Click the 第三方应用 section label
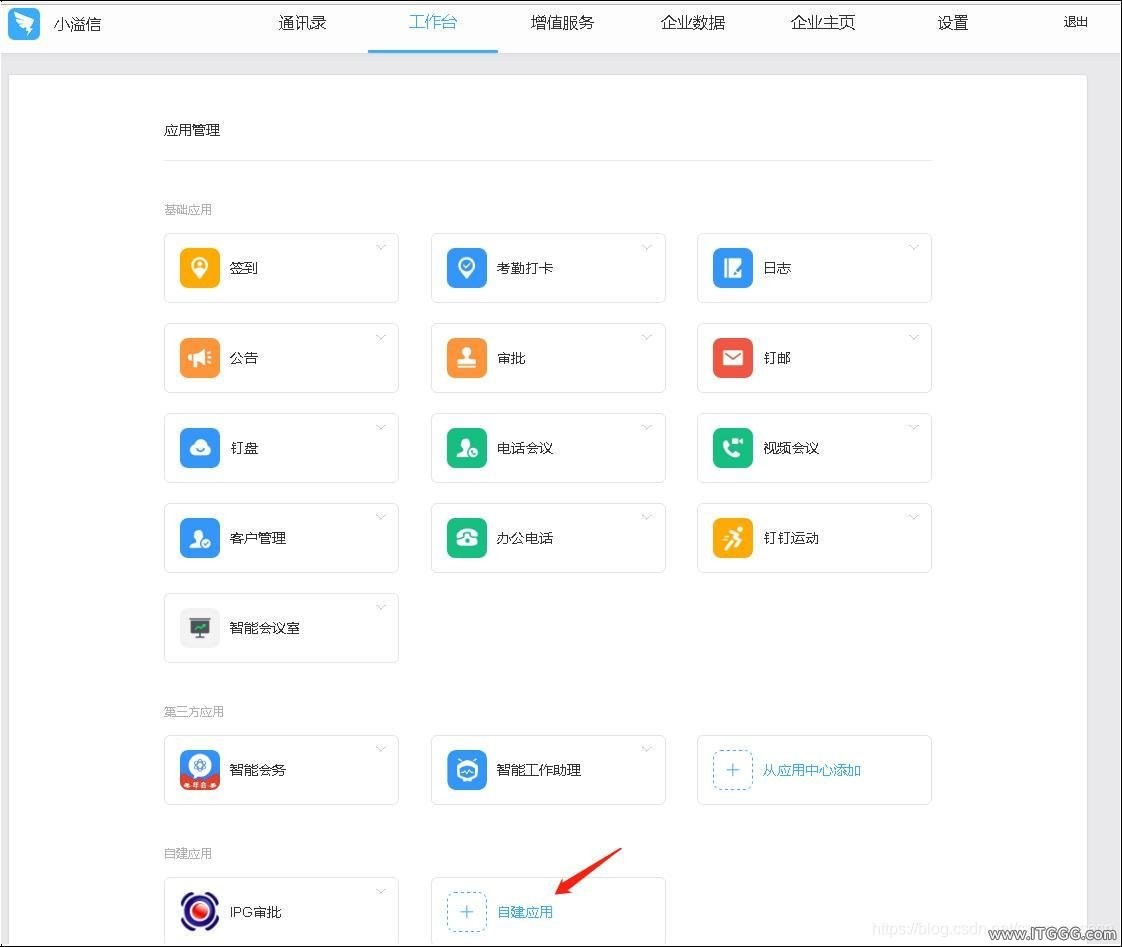The height and width of the screenshot is (947, 1122). [x=194, y=712]
